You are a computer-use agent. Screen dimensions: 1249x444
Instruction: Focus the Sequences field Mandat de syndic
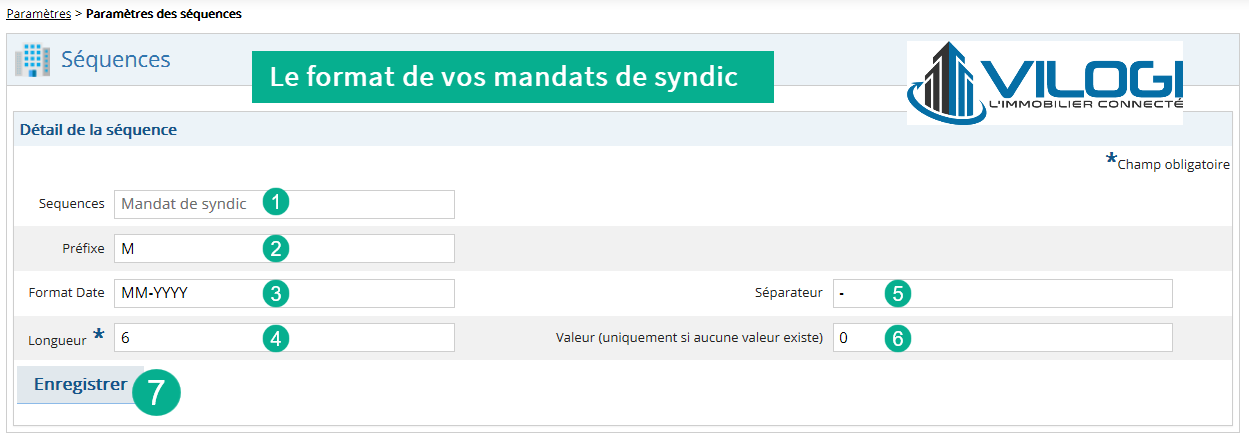pyautogui.click(x=284, y=204)
